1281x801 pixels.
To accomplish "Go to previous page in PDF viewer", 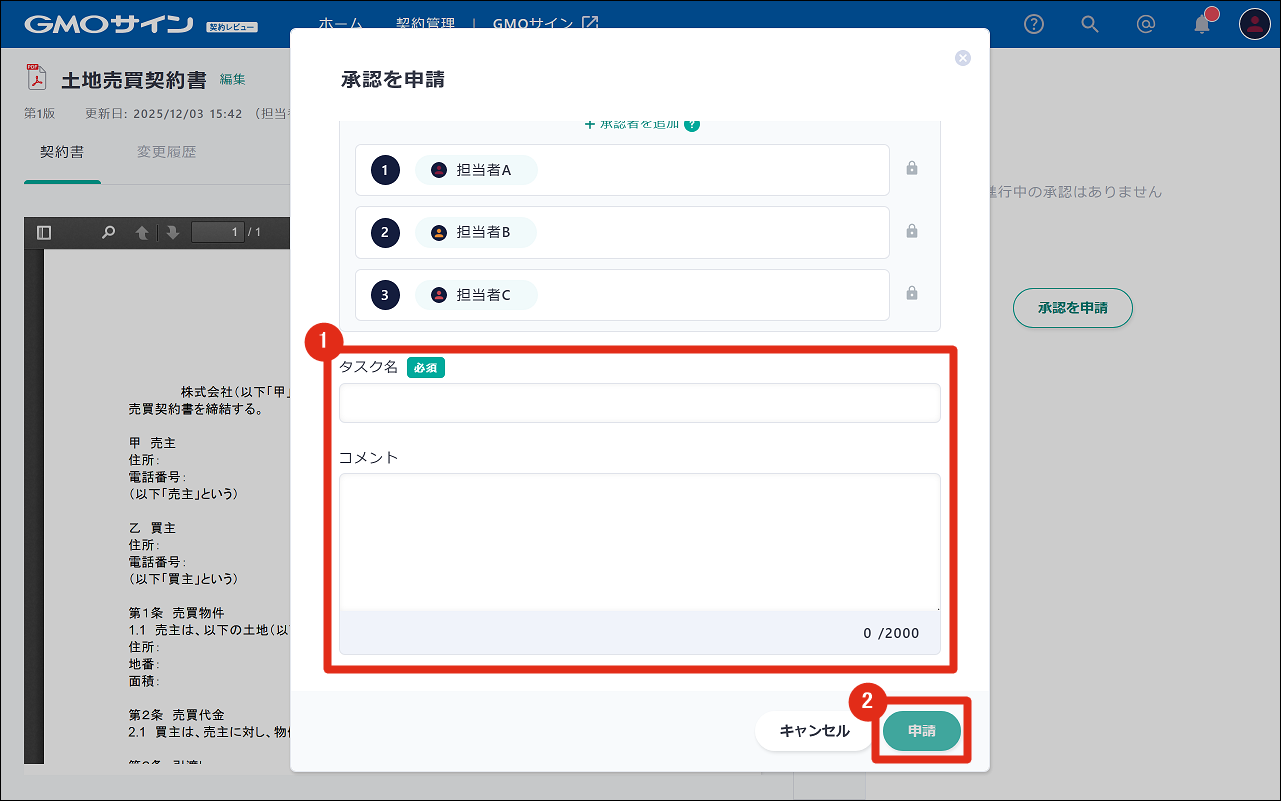I will pos(142,233).
